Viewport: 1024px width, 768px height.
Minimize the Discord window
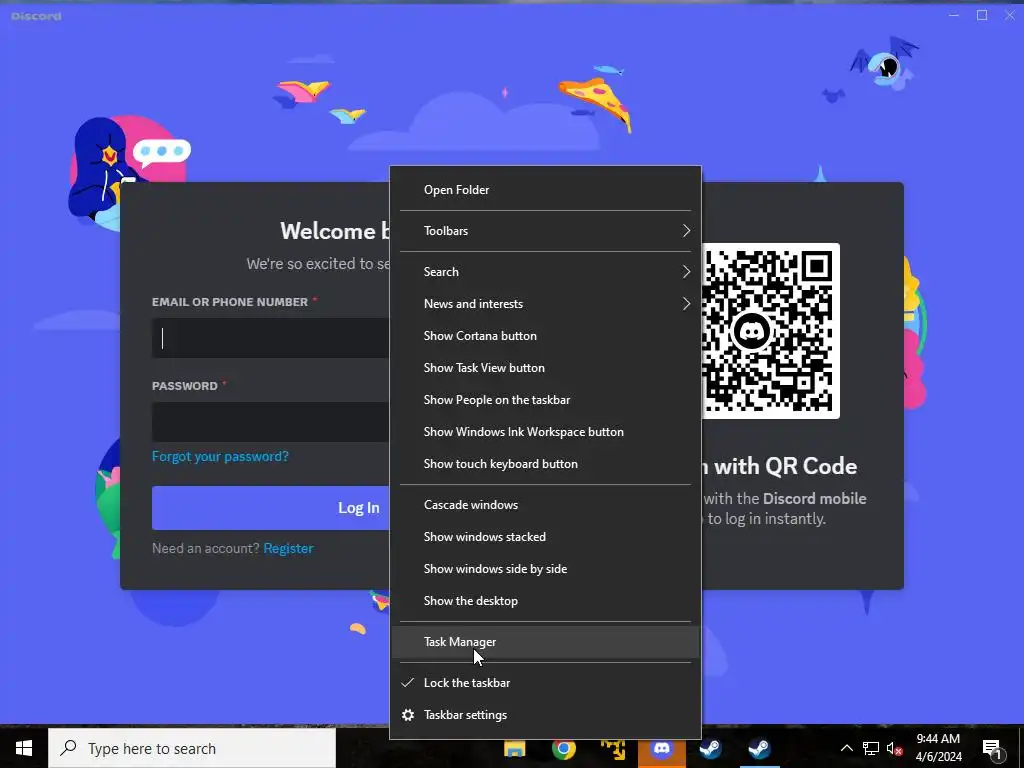[954, 15]
